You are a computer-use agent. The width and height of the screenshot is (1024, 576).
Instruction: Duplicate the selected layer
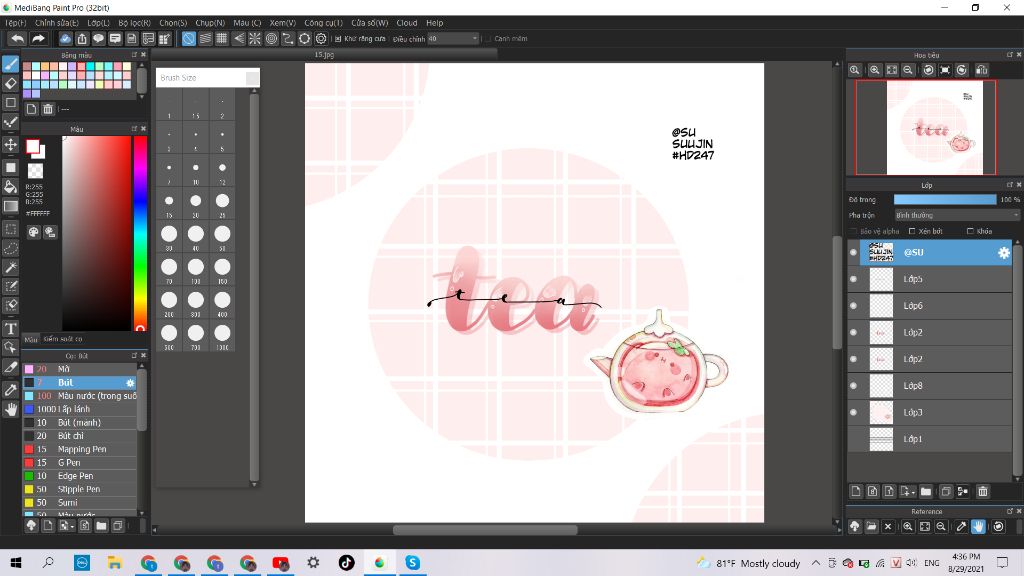tap(946, 491)
